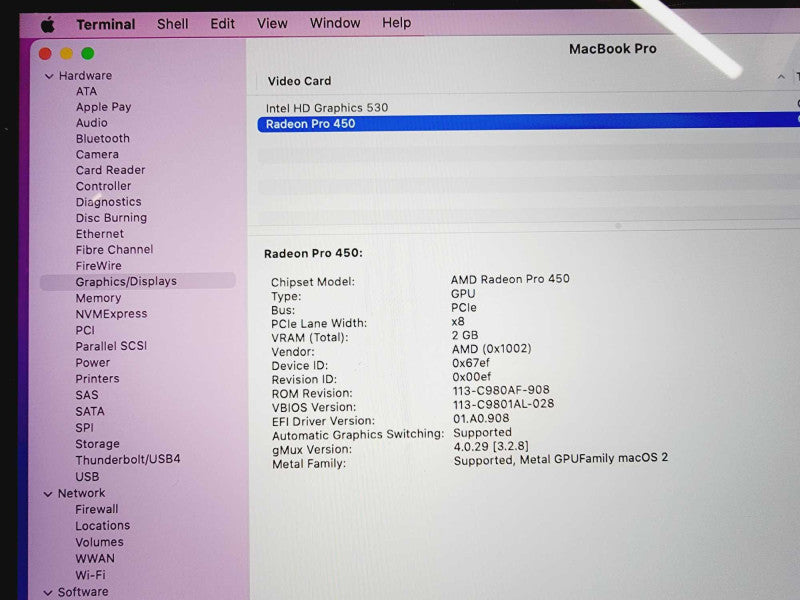Select ATA in the sidebar
800x600 pixels.
pos(86,91)
